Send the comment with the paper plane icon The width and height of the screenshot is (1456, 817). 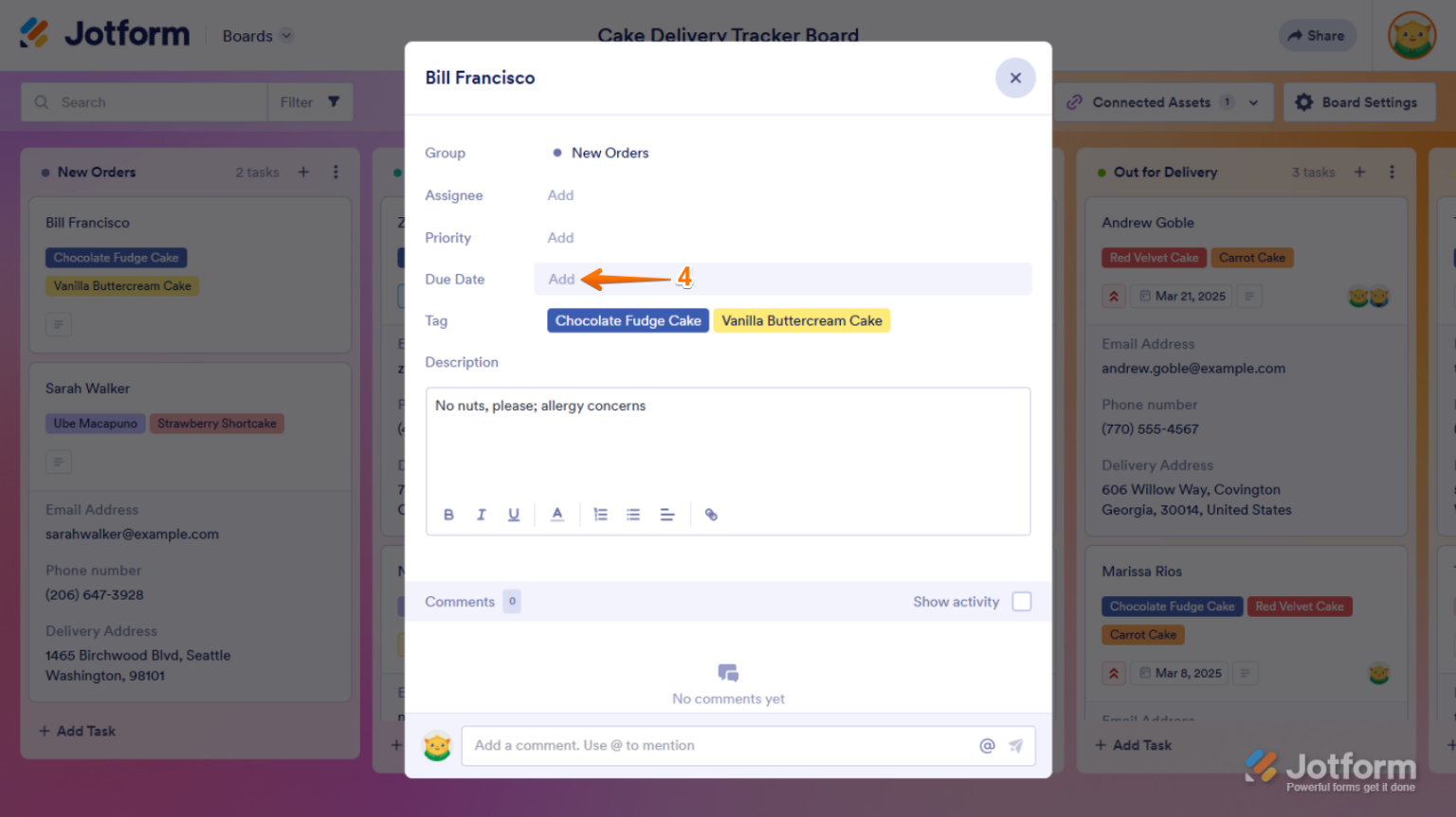[x=1015, y=746]
